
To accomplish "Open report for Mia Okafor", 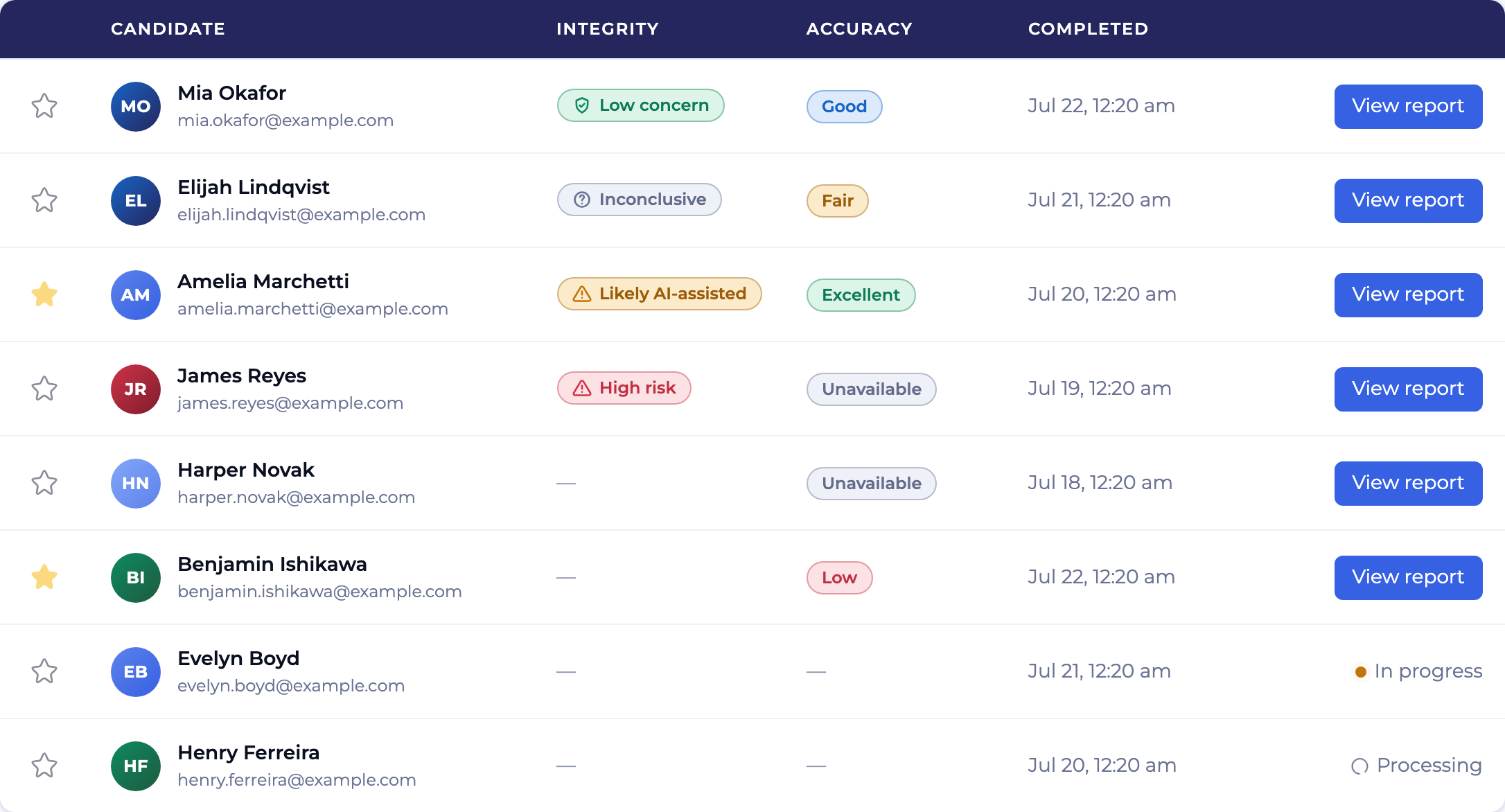I will click(1409, 107).
